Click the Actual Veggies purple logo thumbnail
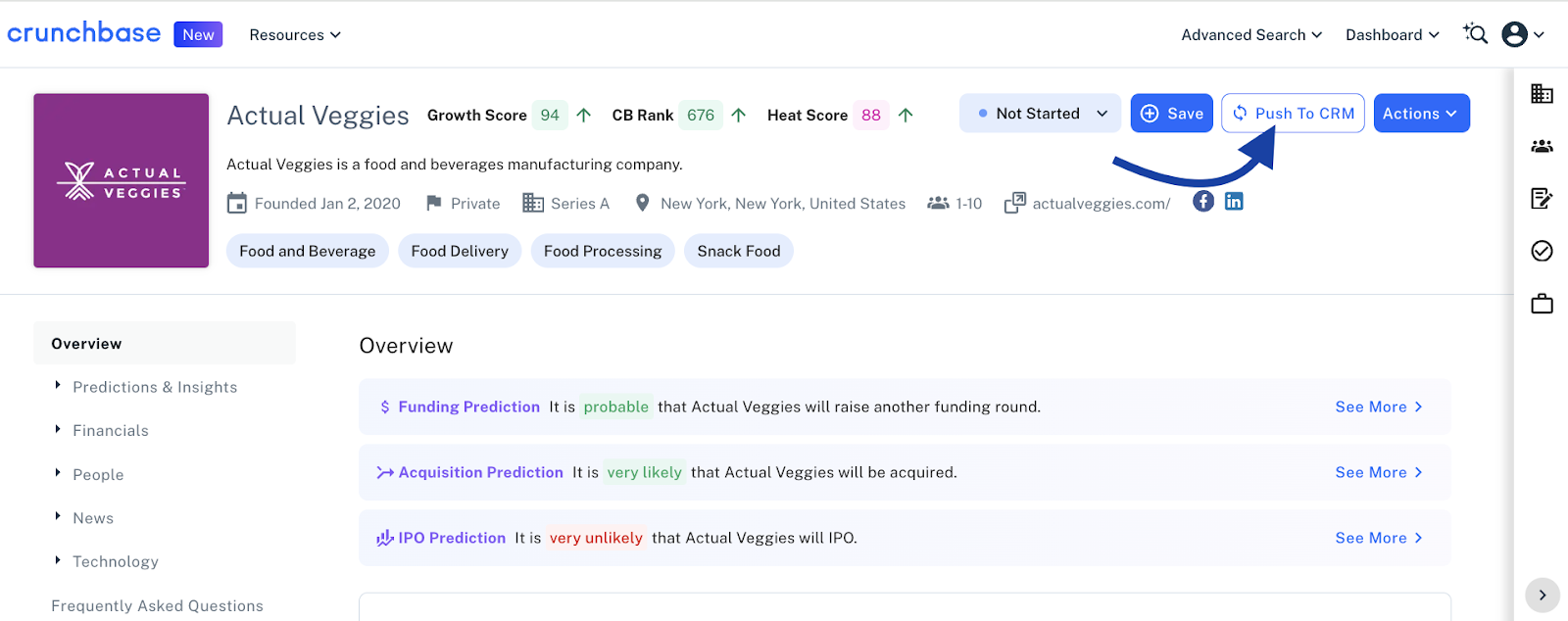Screen dimensions: 1568x621 [x=122, y=180]
